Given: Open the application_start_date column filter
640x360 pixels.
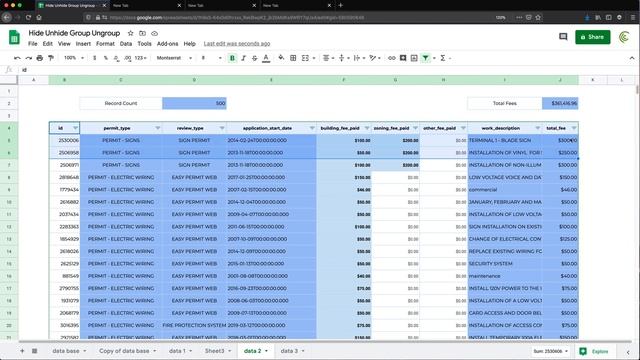Looking at the screenshot, I should [x=312, y=128].
